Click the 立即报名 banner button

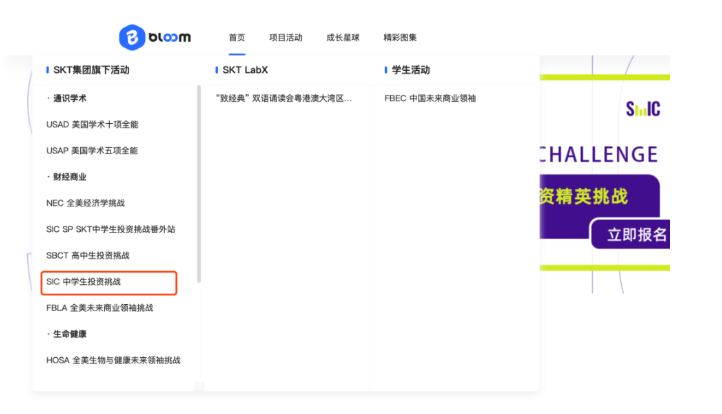[x=631, y=234]
